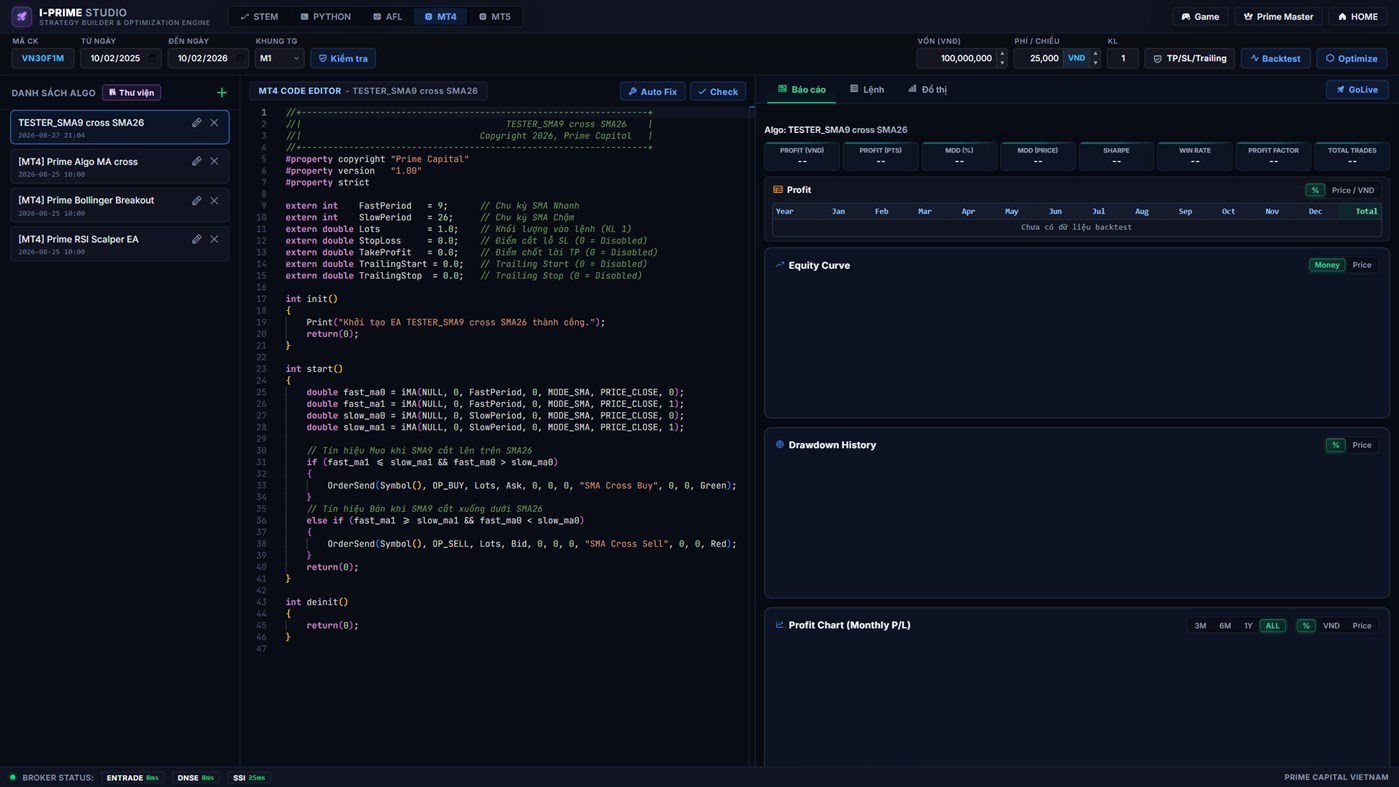Set Drawdown History to Price

(1362, 445)
